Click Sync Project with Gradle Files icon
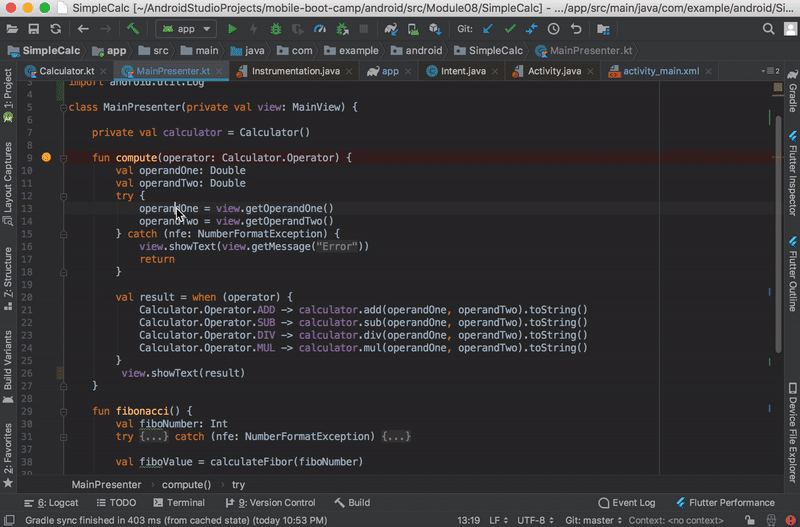800x527 pixels. pyautogui.click(x=391, y=29)
